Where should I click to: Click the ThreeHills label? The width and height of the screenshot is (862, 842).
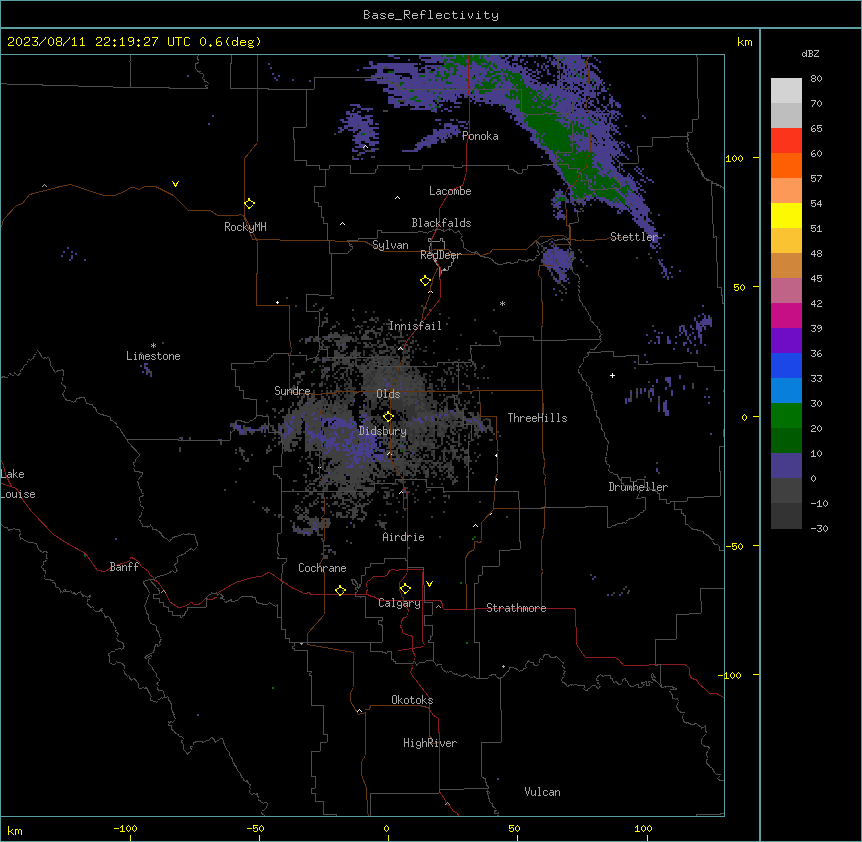coord(537,418)
